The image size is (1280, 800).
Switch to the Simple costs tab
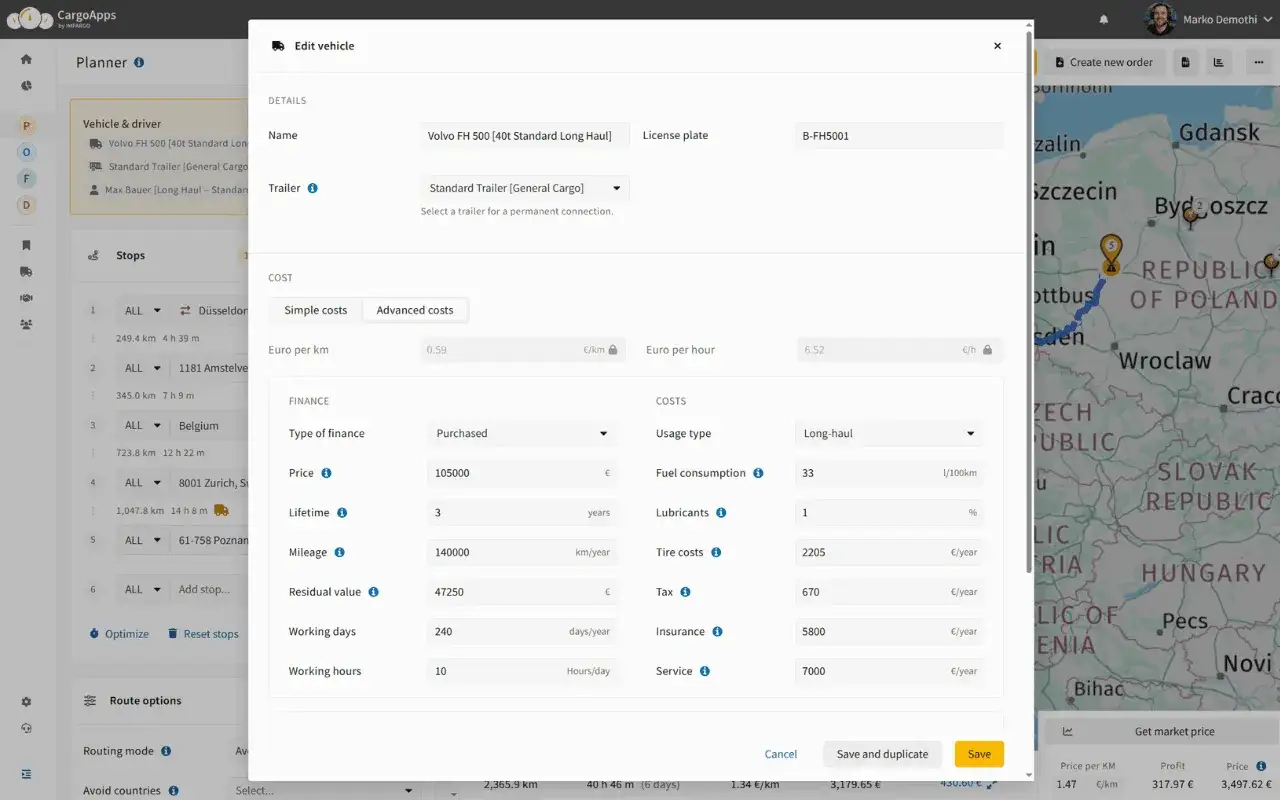316,310
